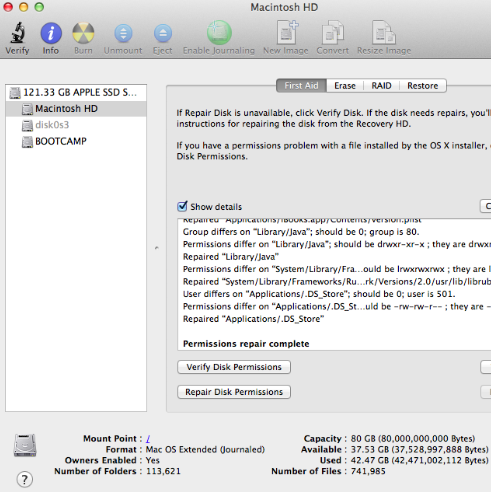Click the Unmount toolbar icon
The image size is (491, 492).
123,33
